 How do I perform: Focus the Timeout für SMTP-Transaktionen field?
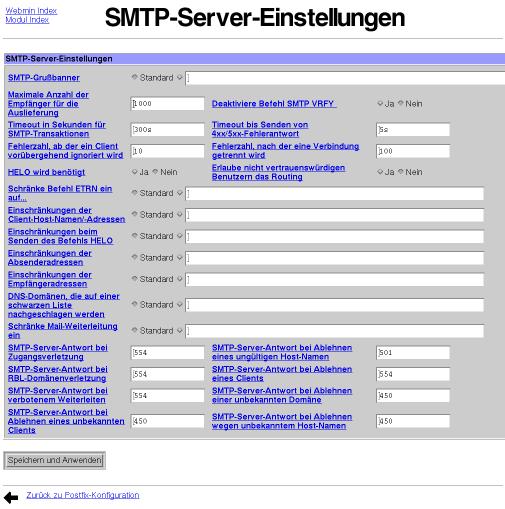168,129
